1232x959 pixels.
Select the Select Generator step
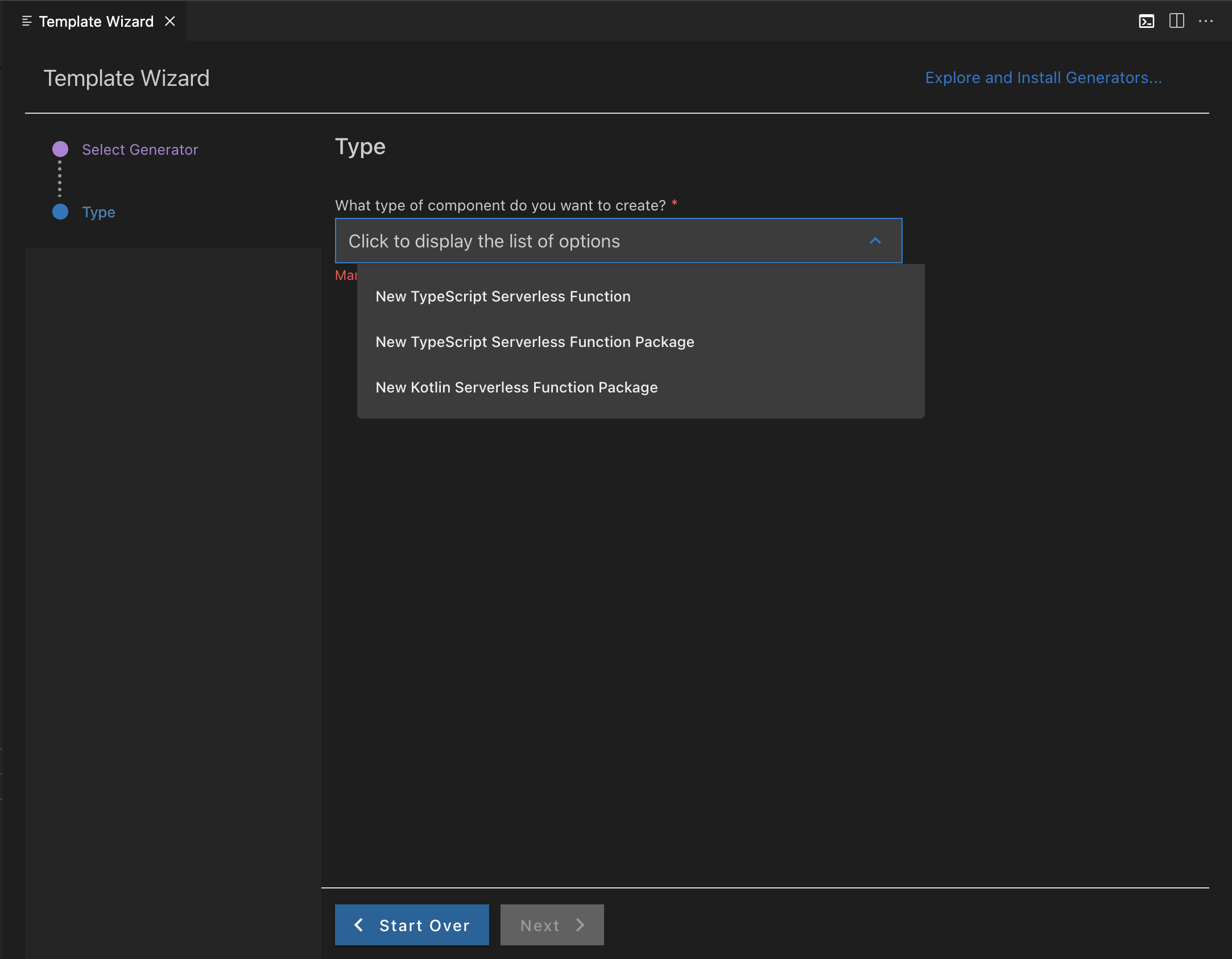pyautogui.click(x=140, y=149)
